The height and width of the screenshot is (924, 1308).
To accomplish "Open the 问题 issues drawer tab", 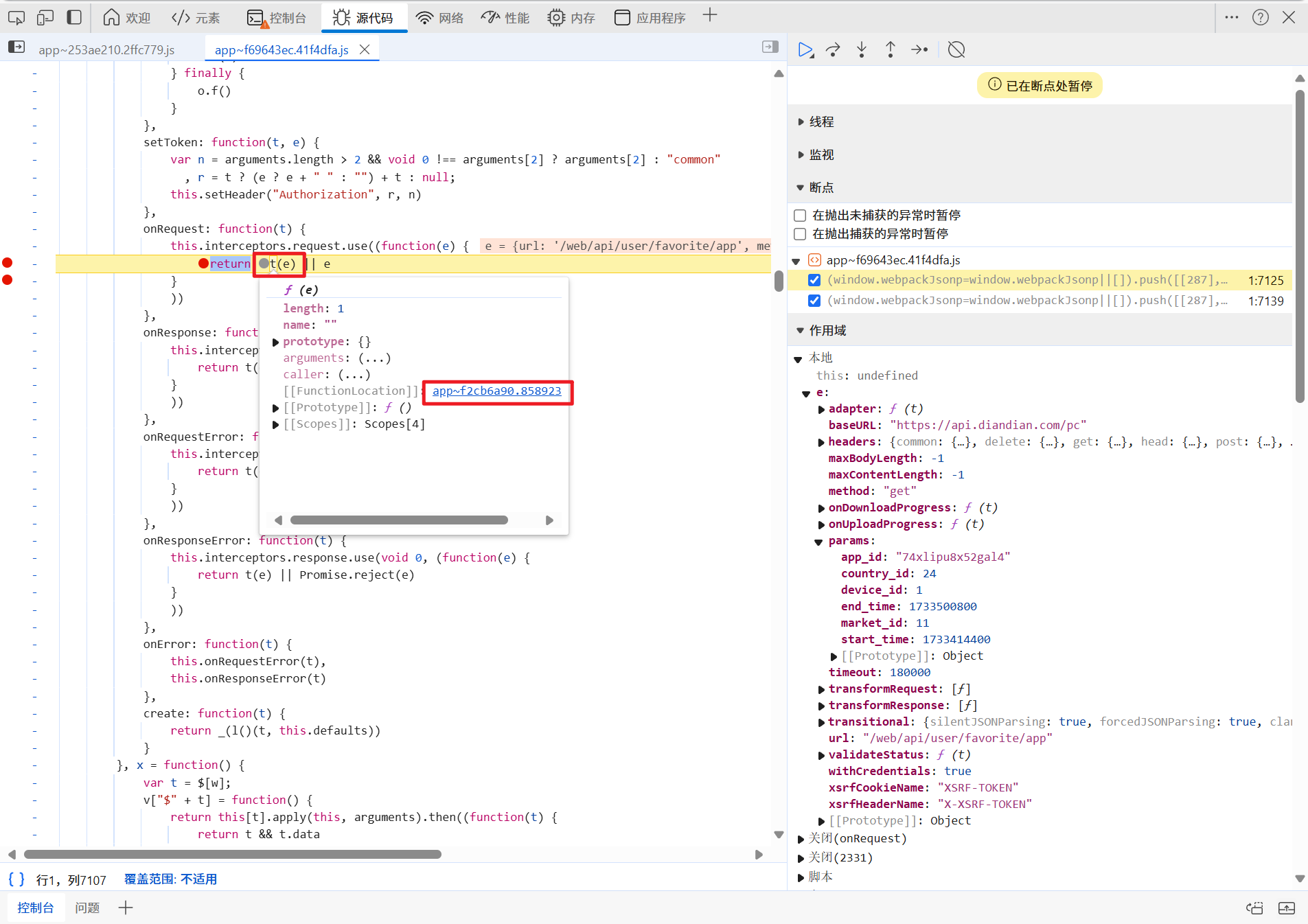I will [87, 908].
